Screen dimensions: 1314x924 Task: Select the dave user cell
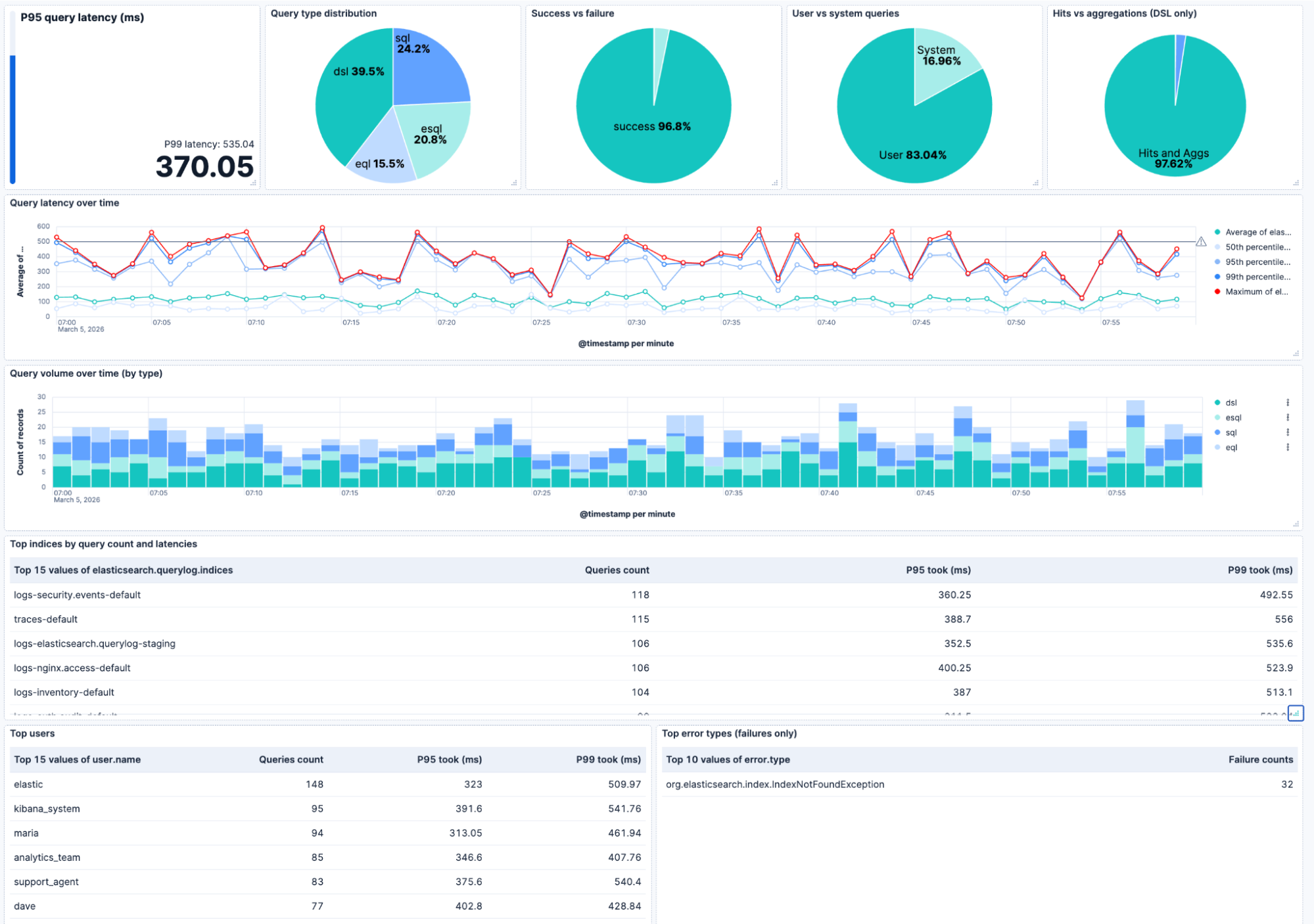pos(25,906)
